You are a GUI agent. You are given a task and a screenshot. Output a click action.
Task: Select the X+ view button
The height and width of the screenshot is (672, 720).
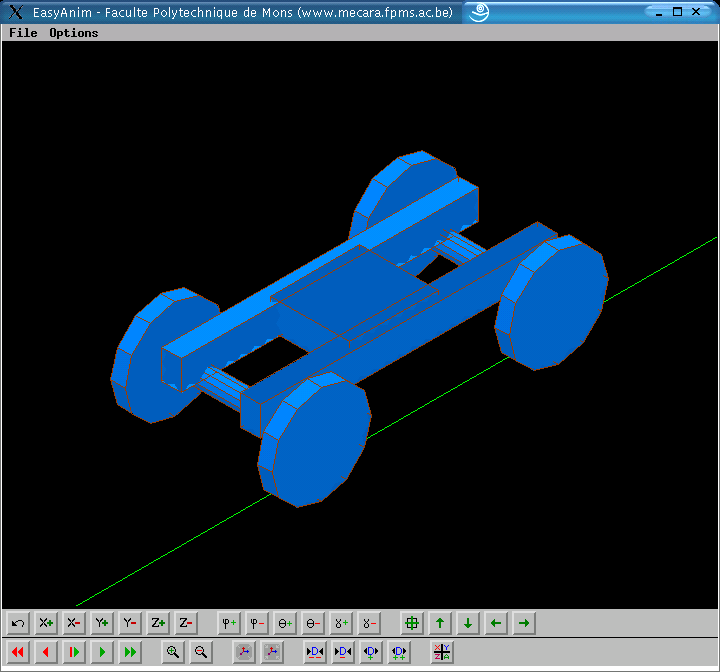point(46,623)
